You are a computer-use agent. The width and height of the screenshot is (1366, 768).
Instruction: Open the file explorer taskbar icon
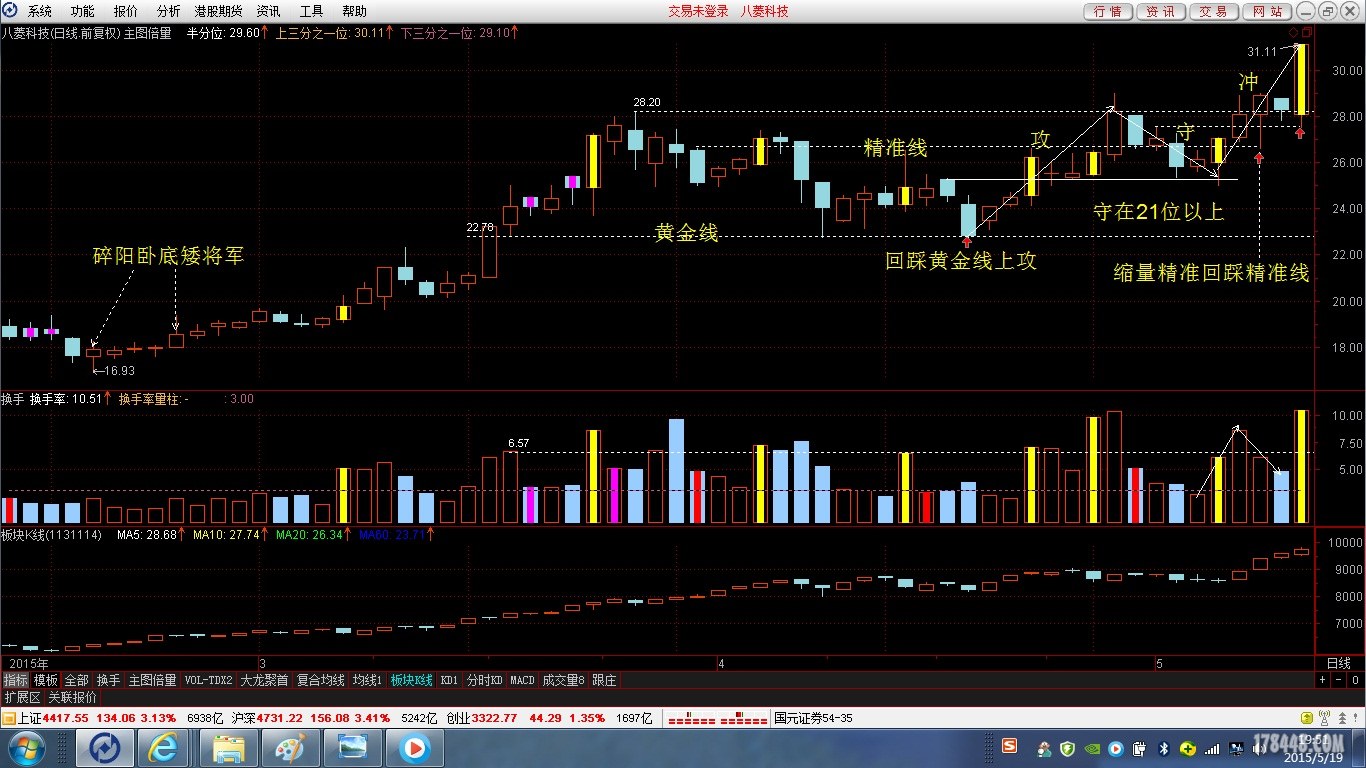pos(229,748)
